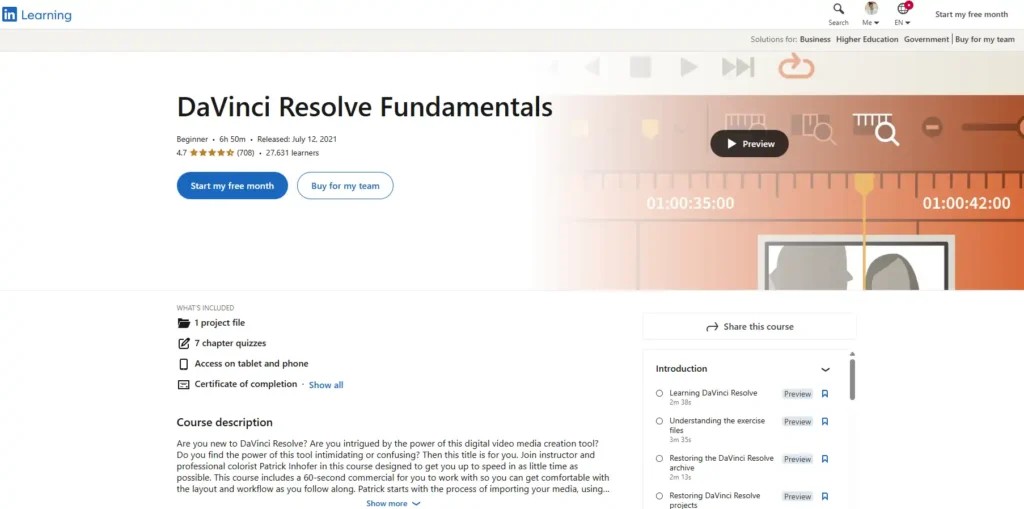Preview Understanding the exercise files lesson

click(x=797, y=421)
